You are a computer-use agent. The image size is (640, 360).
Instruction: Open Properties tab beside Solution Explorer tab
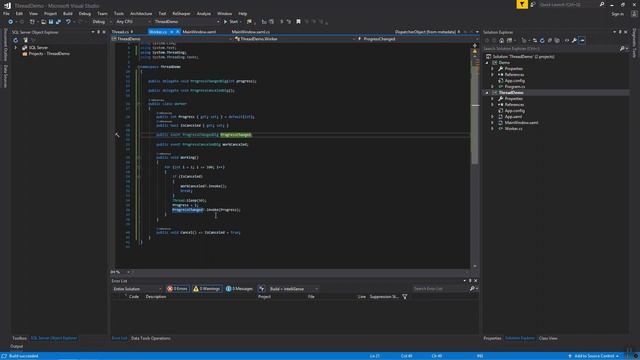492,338
